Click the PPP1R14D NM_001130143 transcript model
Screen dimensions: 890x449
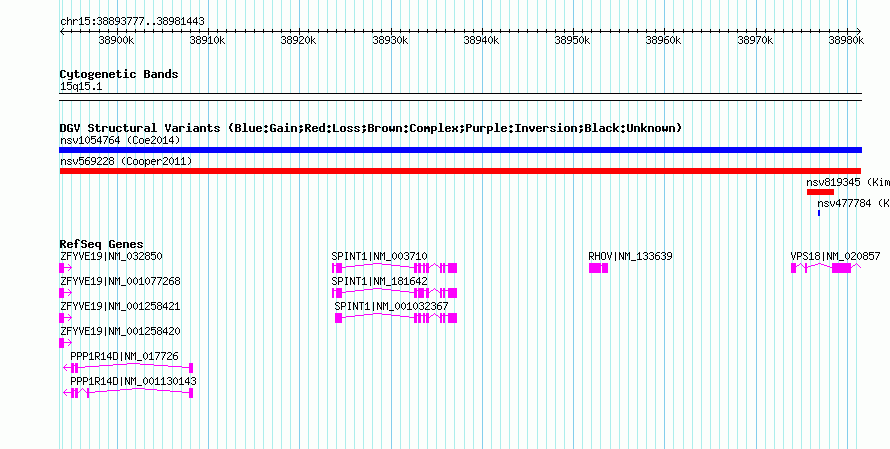(129, 393)
